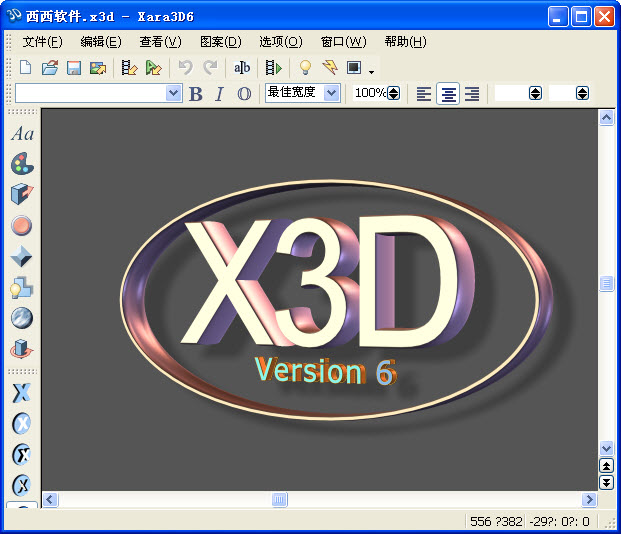Screen dimensions: 621x534
Task: Open the color options palette tool
Action: 21,164
